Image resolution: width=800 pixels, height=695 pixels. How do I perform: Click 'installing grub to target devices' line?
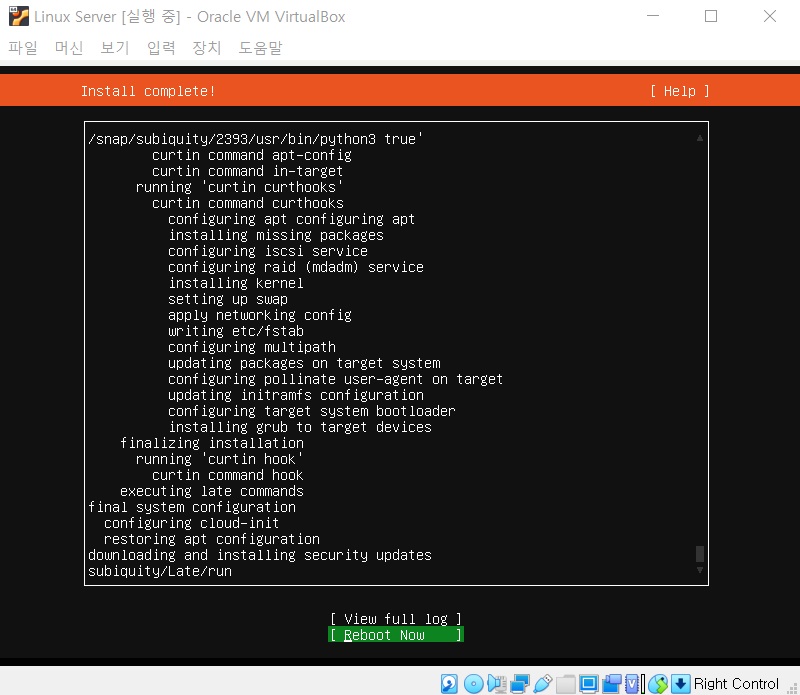point(300,427)
